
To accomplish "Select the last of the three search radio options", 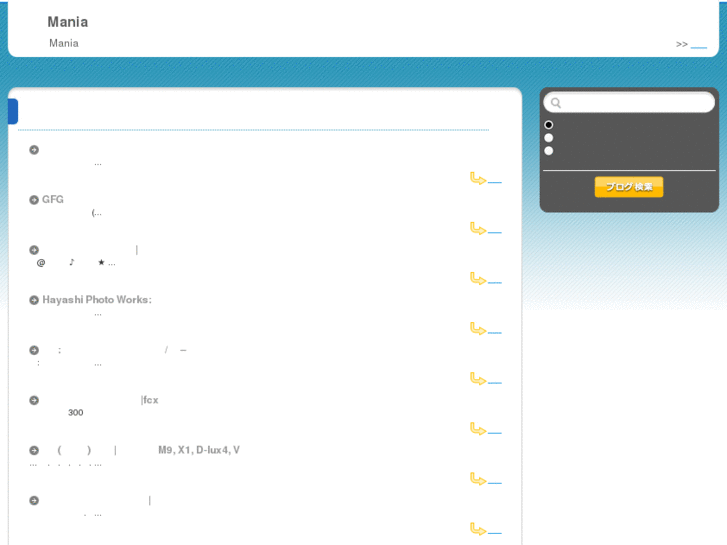I will click(548, 151).
